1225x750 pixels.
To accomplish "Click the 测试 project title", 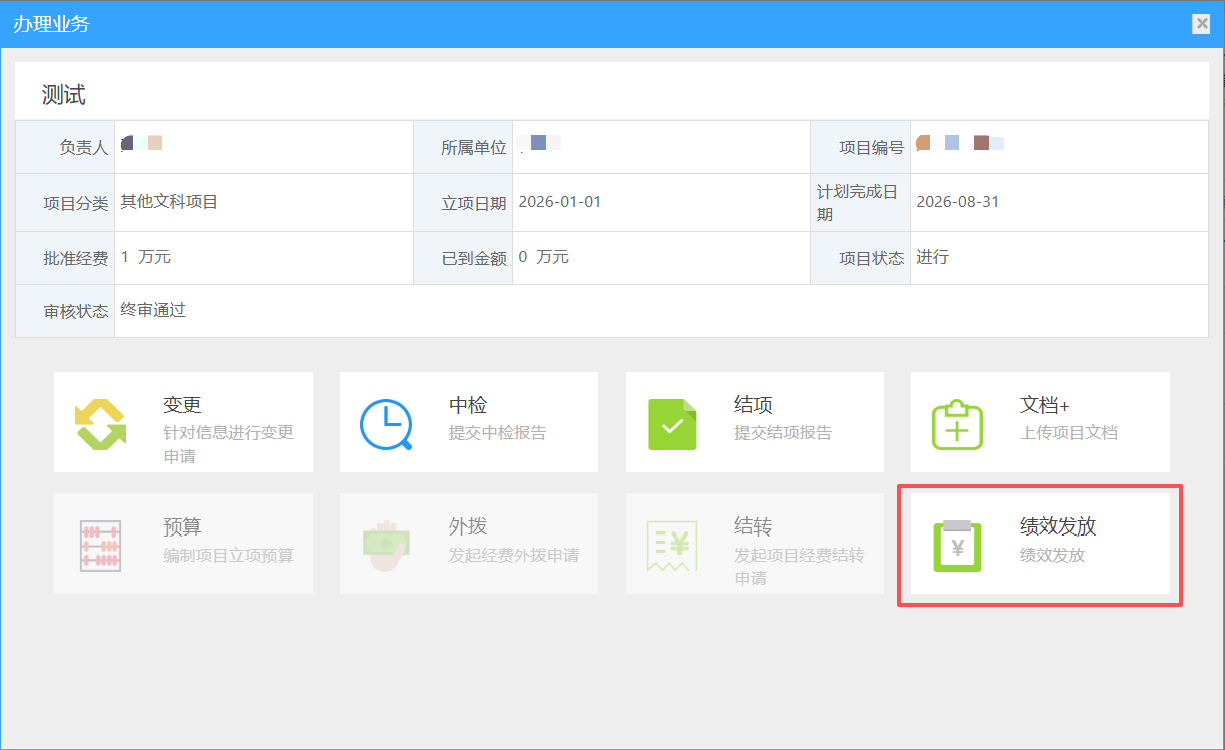I will 64,95.
